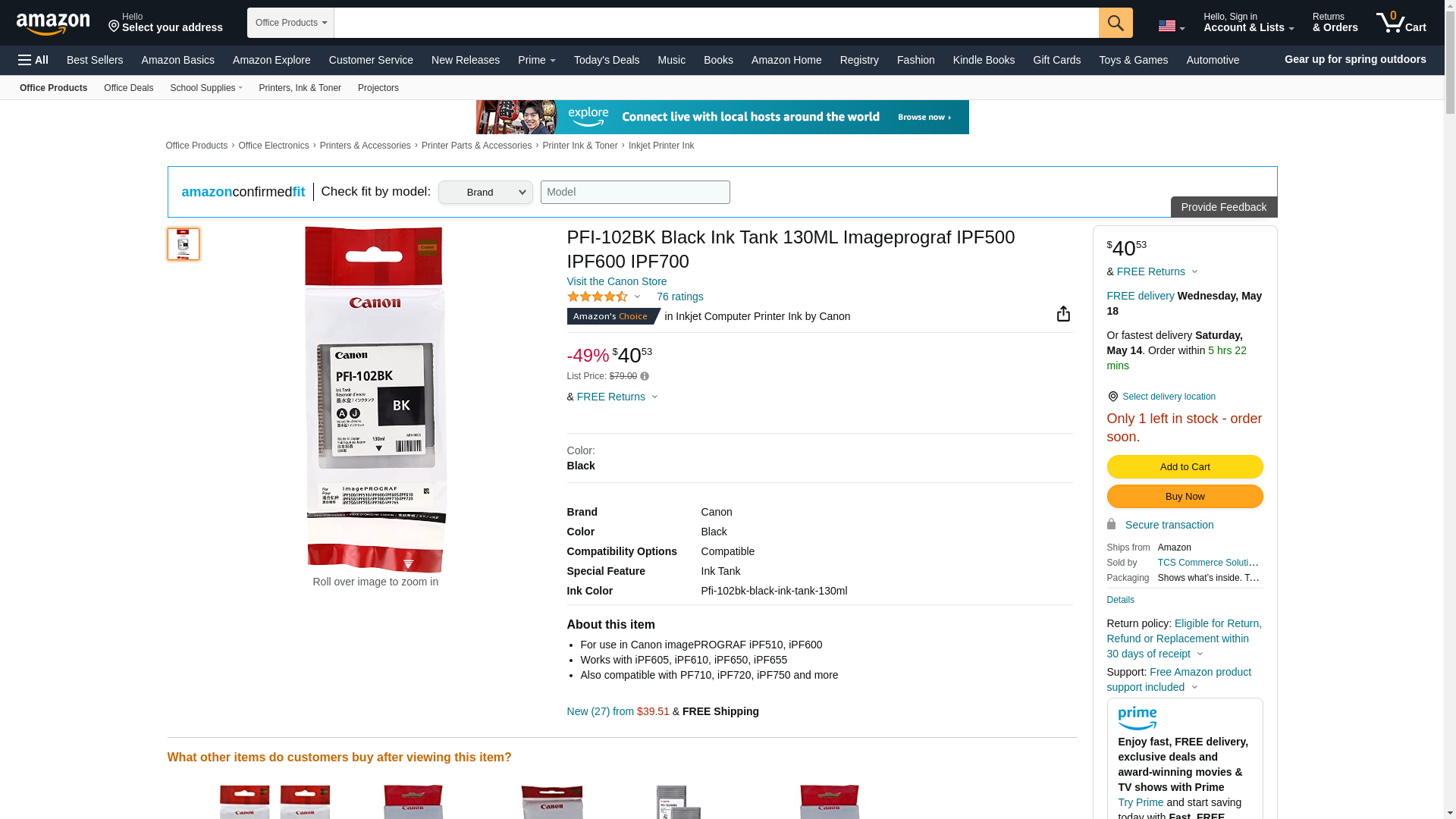Expand the star ratings popover arrow

pyautogui.click(x=637, y=297)
